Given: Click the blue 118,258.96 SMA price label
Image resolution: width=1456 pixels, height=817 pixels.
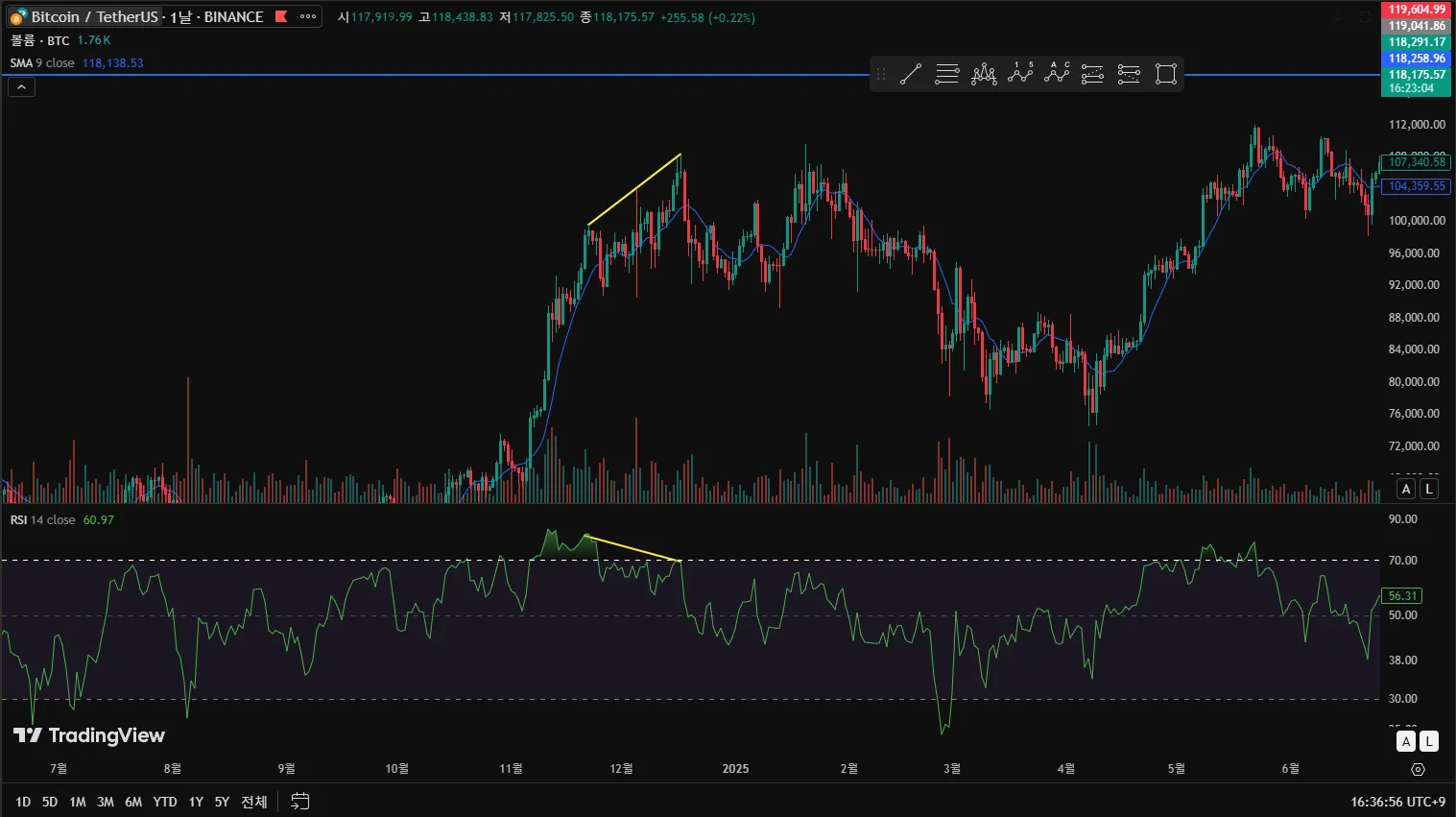Looking at the screenshot, I should pos(1417,59).
